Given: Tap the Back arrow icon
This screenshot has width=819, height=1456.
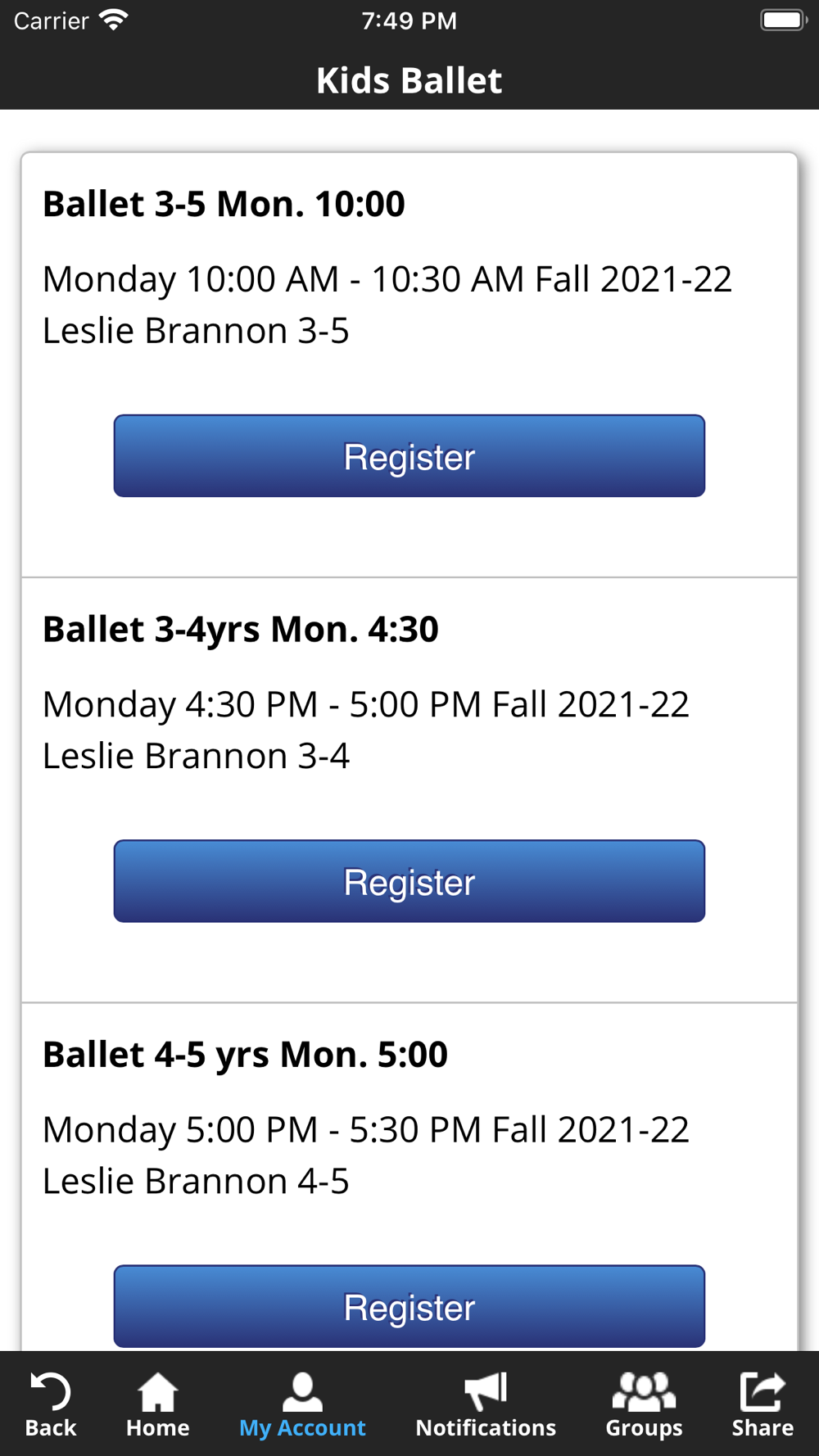Looking at the screenshot, I should pos(51,1391).
